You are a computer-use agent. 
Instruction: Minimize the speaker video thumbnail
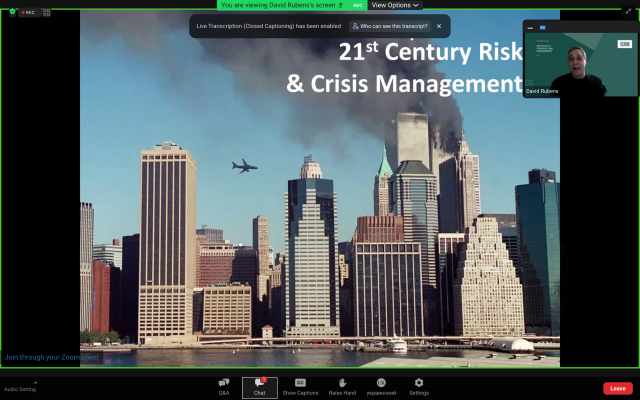530,28
